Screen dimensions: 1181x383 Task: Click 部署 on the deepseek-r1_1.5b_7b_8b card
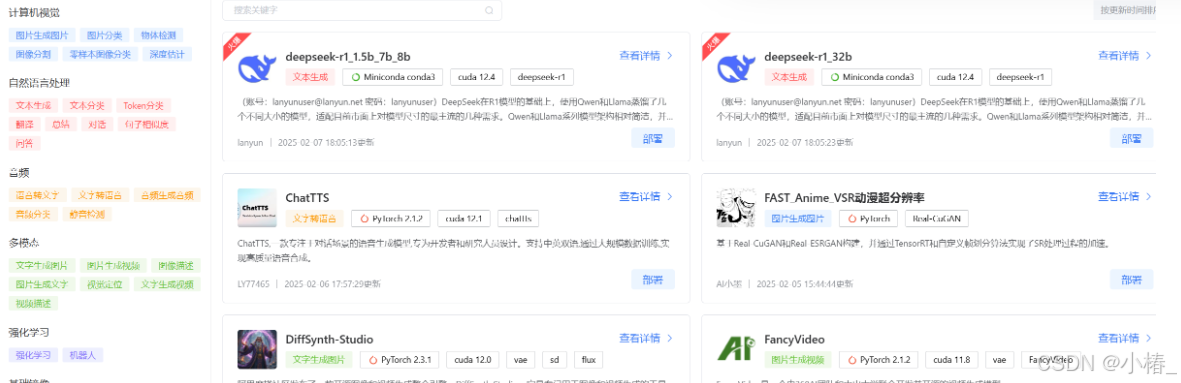[653, 138]
